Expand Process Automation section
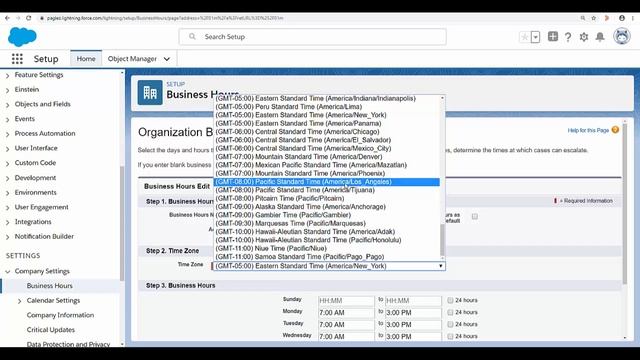Screen dimensions: 640x360 tap(7, 134)
